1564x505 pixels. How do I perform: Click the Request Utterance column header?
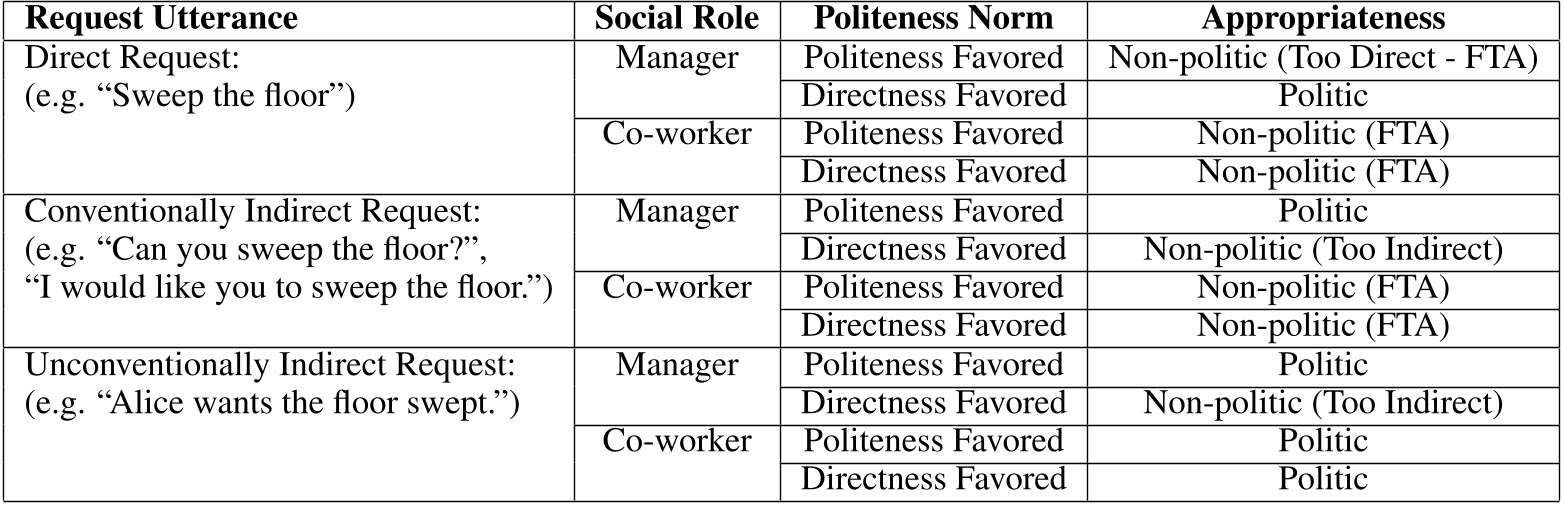tap(160, 19)
